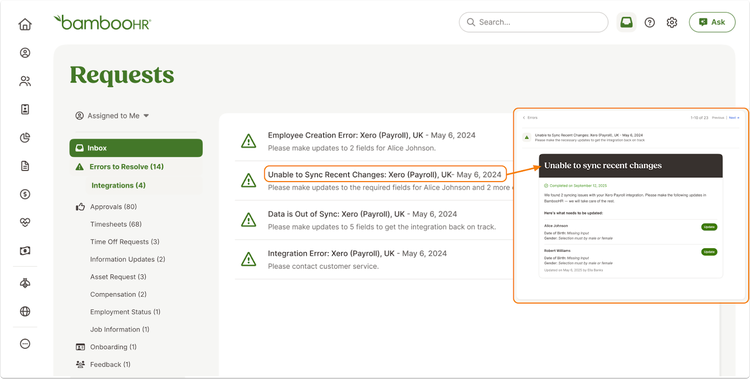Viewport: 750px width, 379px height.
Task: Open My Info profile icon in sidebar
Action: click(25, 53)
